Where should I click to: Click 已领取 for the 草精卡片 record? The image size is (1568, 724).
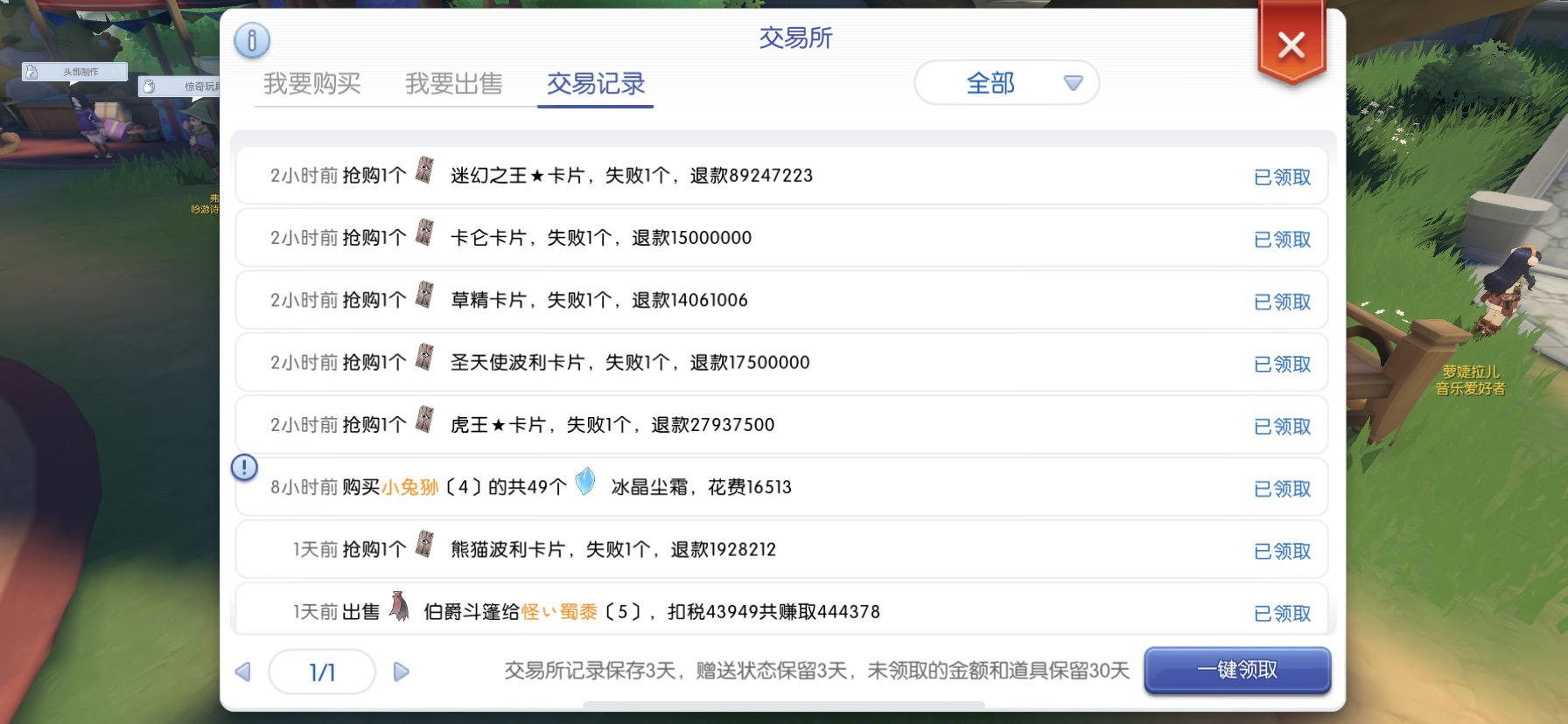(x=1282, y=302)
